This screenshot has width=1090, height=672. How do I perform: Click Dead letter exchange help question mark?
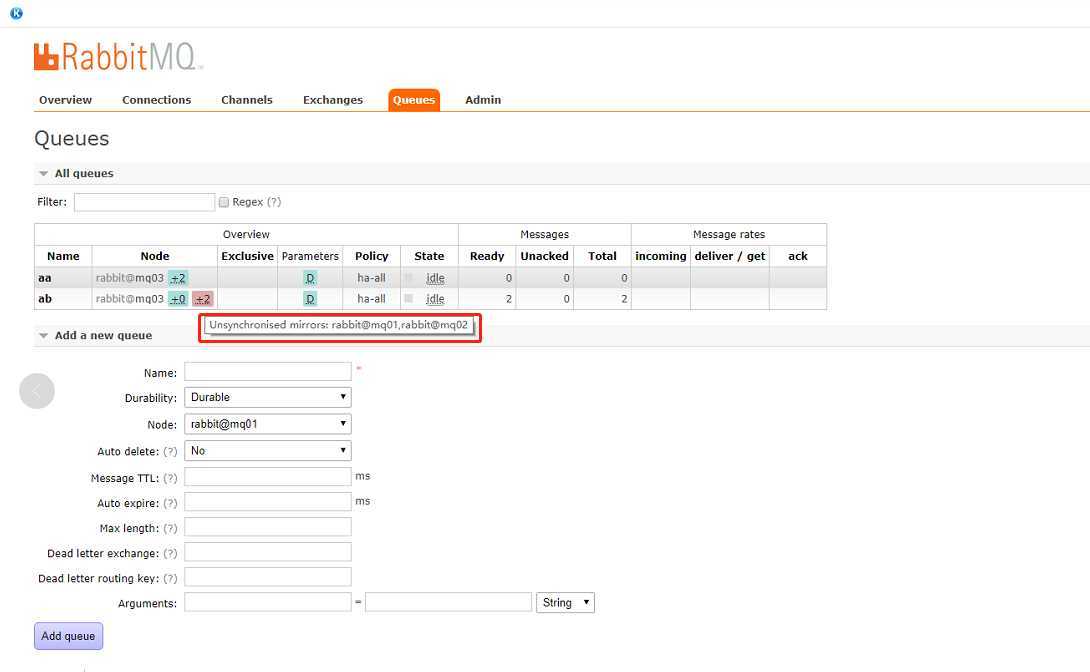point(170,553)
